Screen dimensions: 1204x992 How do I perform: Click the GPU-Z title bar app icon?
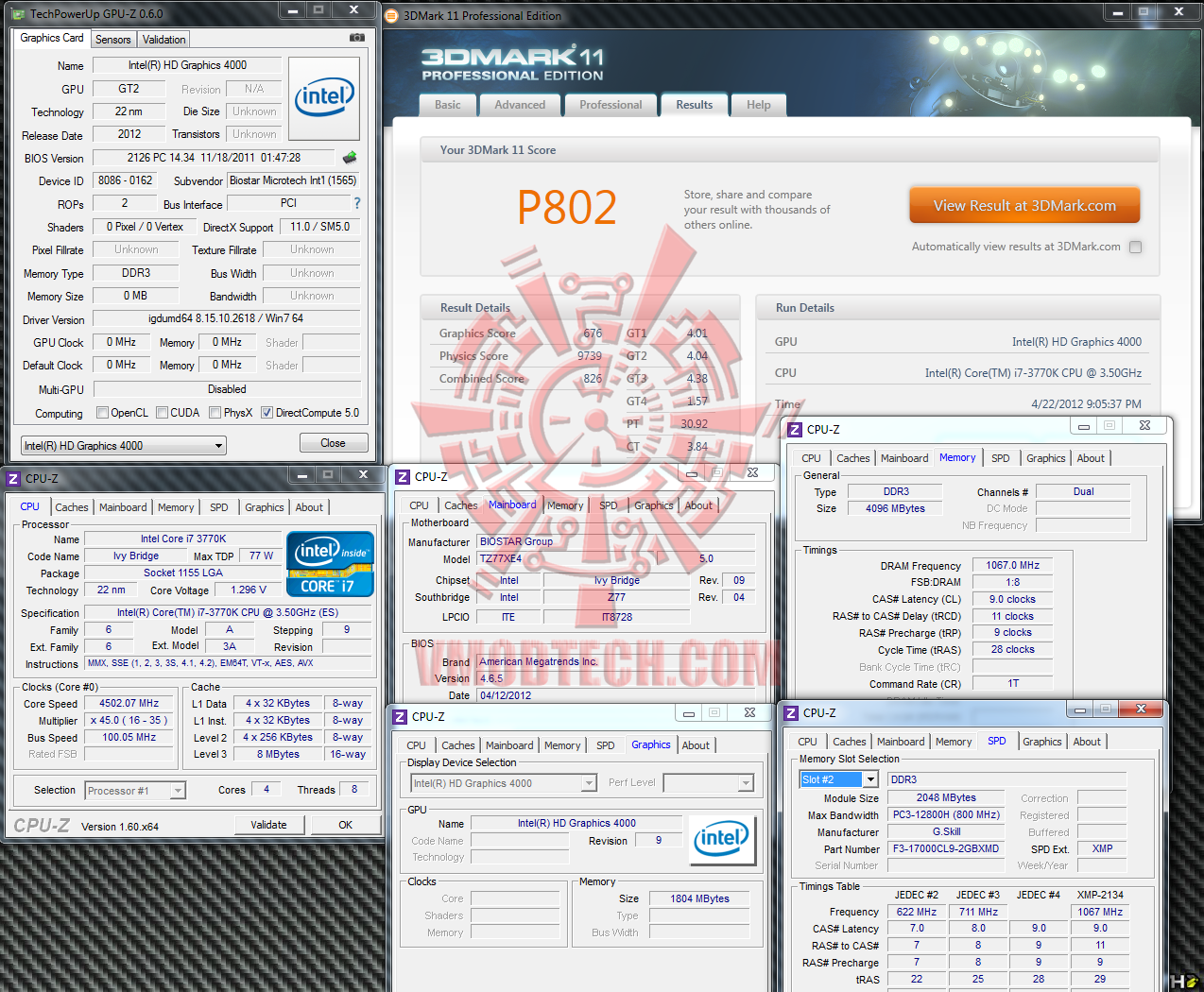click(19, 14)
